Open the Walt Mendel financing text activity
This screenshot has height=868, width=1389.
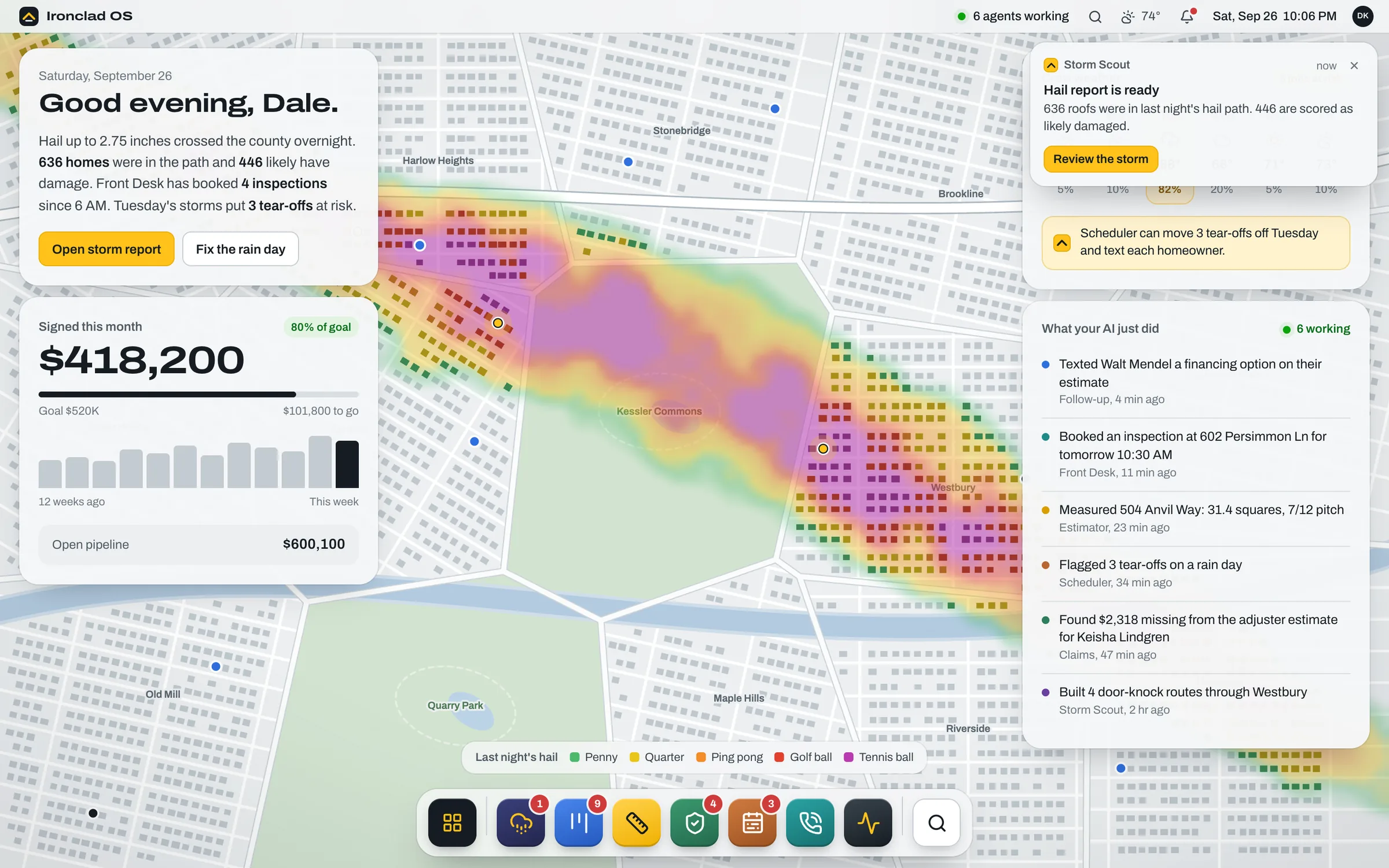point(1196,381)
